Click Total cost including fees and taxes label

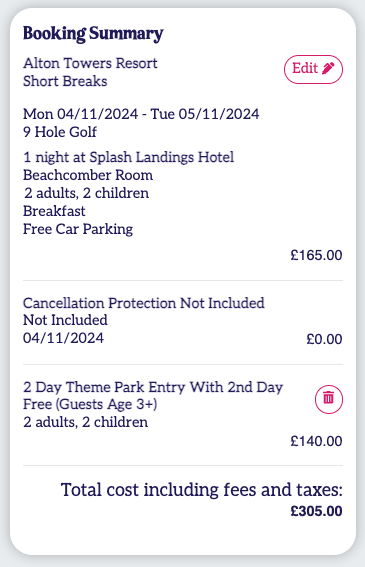pyautogui.click(x=202, y=490)
